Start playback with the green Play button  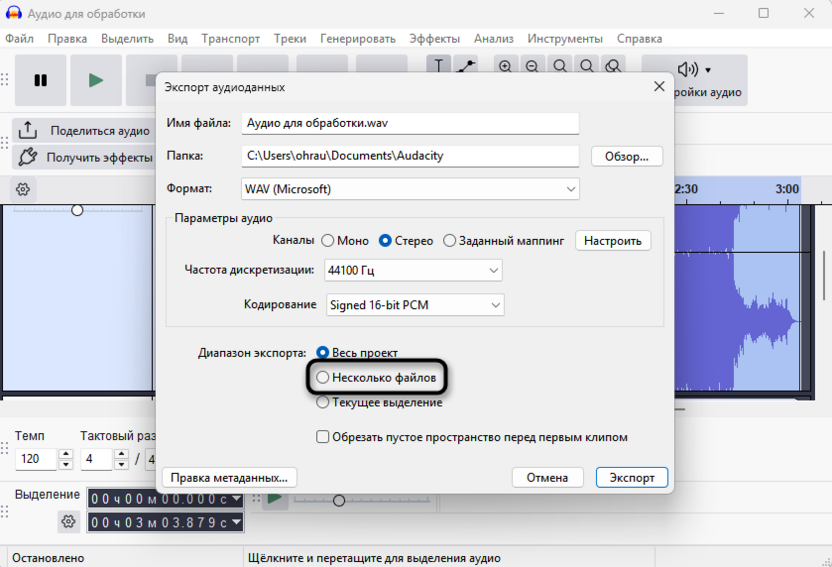[x=96, y=80]
